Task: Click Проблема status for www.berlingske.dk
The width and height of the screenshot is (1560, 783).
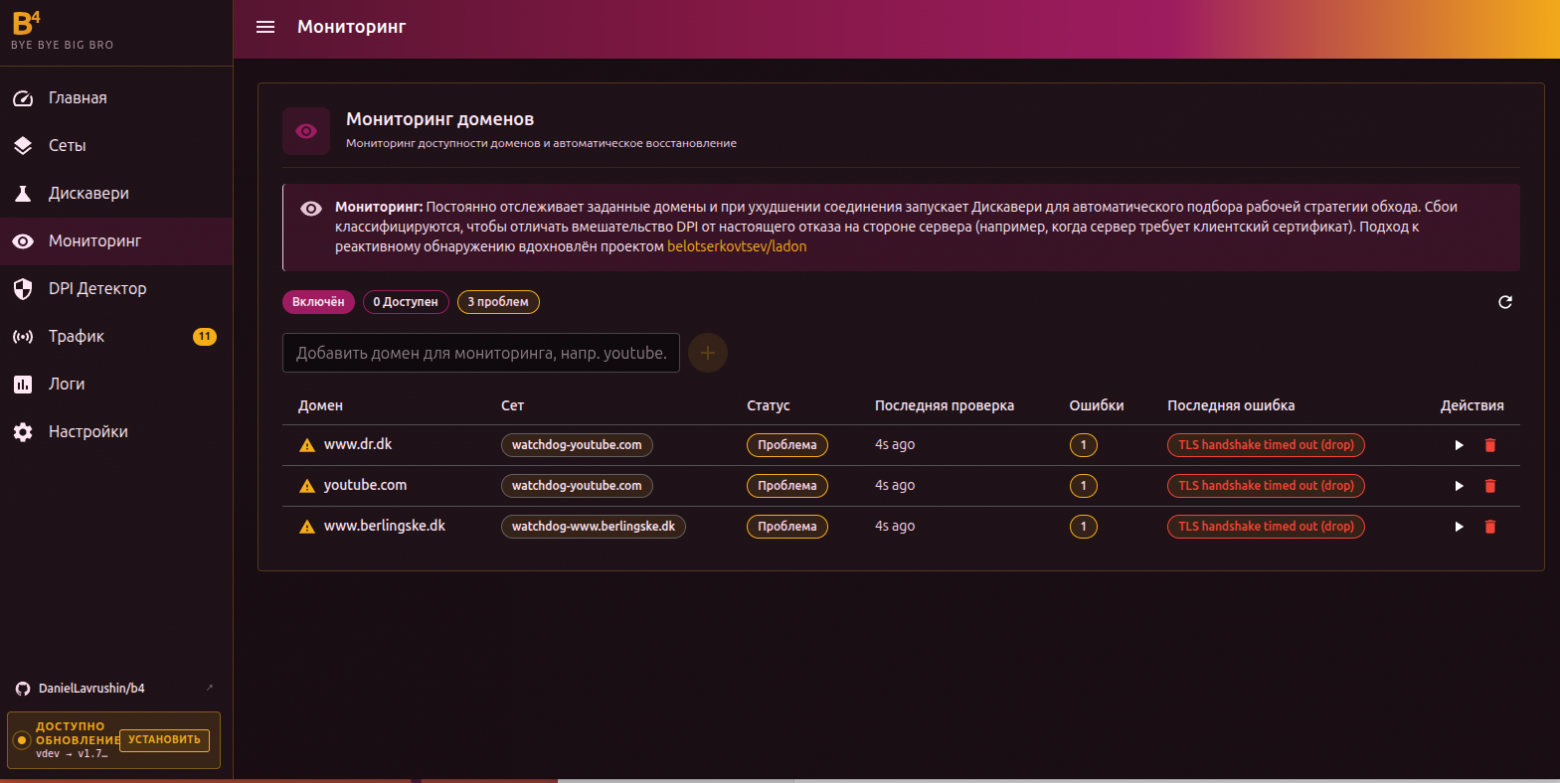Action: (787, 526)
